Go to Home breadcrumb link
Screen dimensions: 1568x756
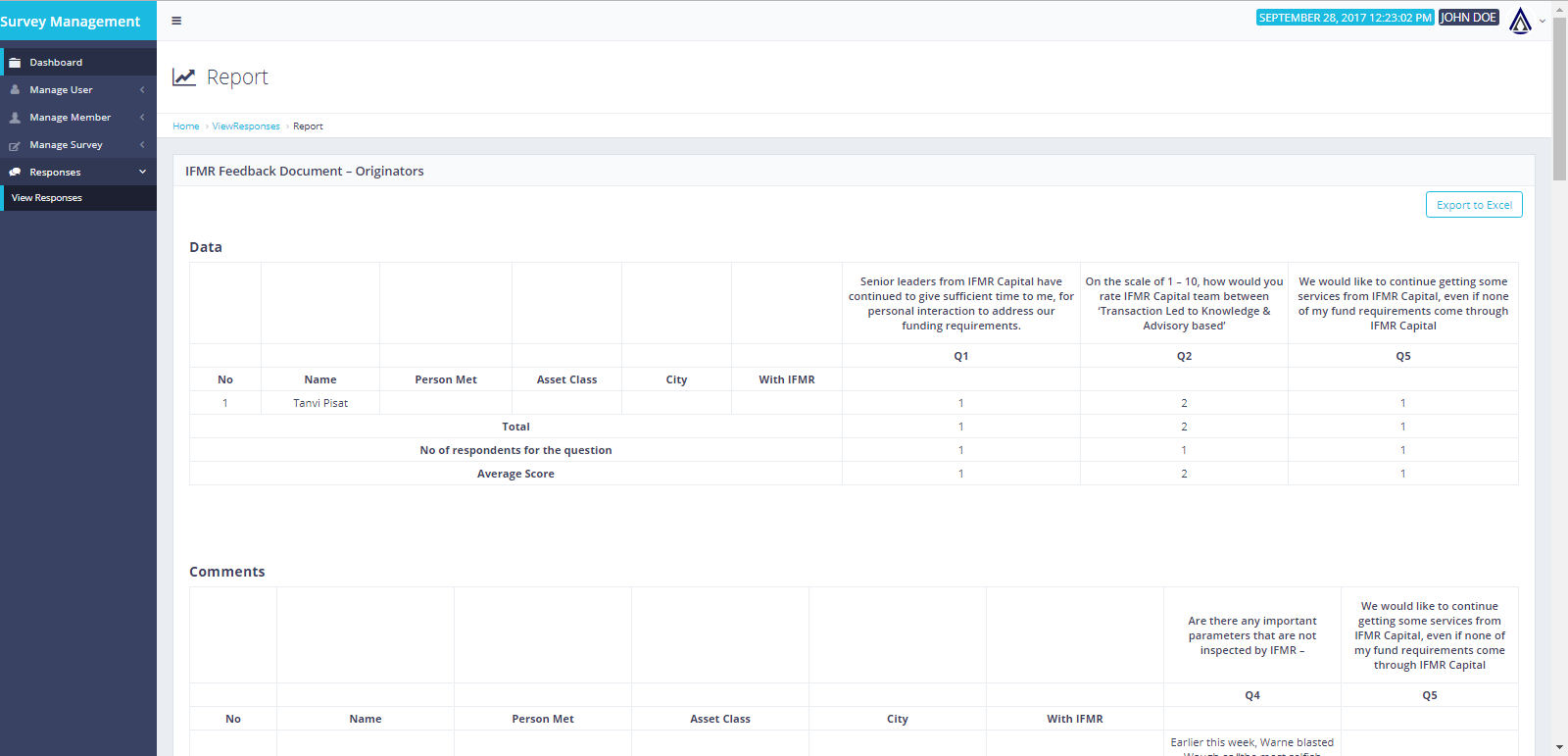tap(186, 126)
